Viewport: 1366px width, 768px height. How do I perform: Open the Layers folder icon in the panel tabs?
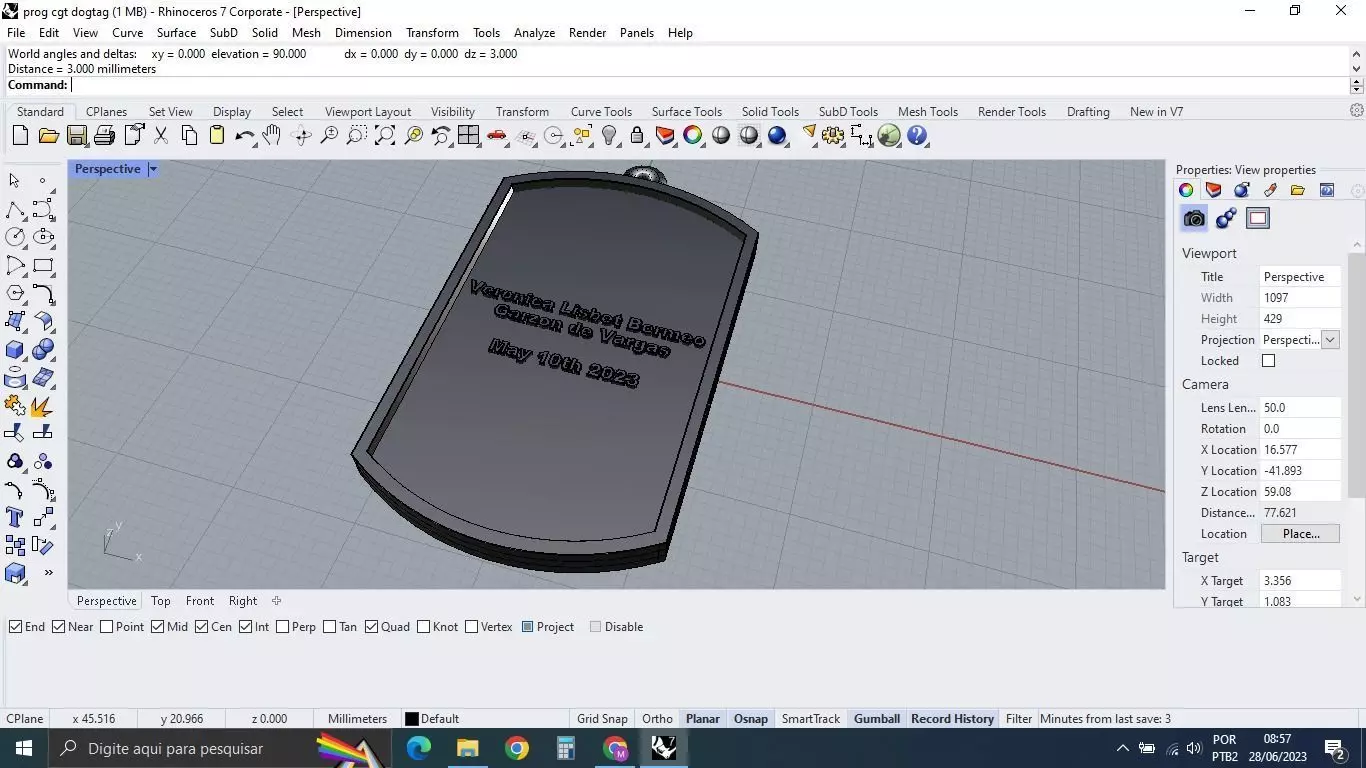(1298, 190)
